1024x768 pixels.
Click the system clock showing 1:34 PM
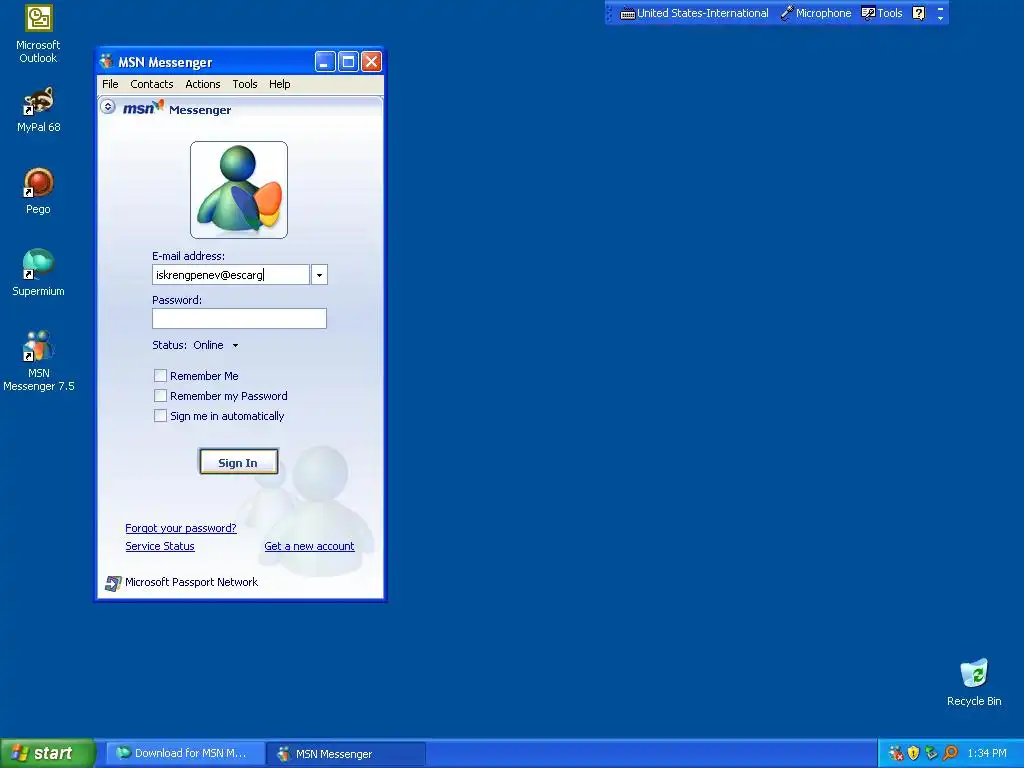pos(987,754)
